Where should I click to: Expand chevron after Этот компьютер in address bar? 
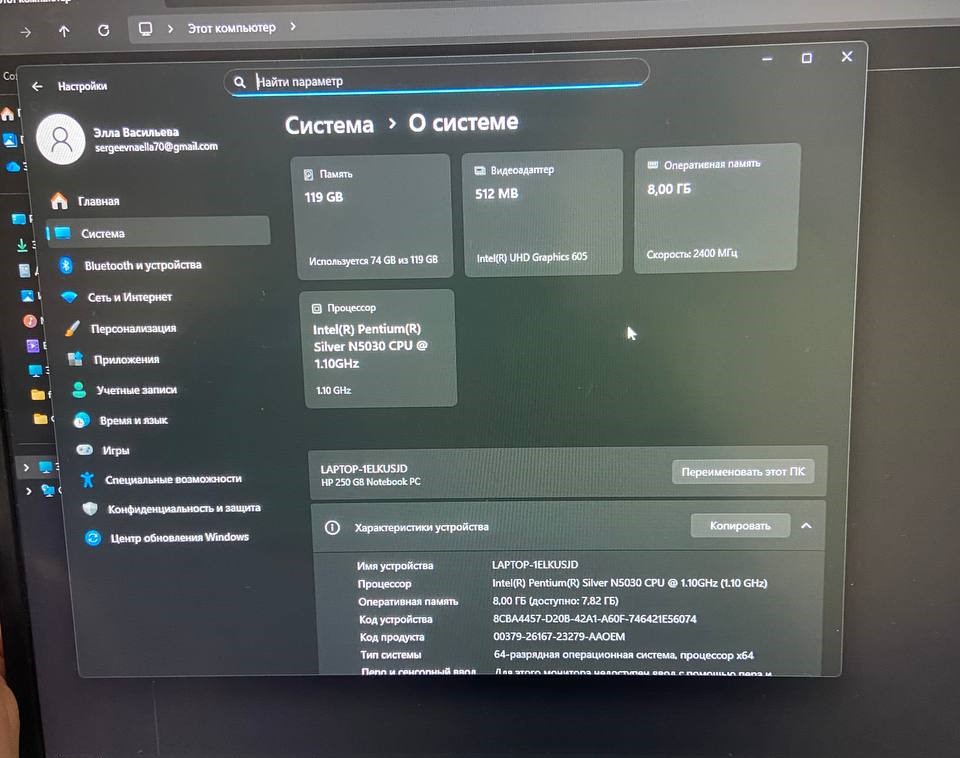[x=293, y=26]
